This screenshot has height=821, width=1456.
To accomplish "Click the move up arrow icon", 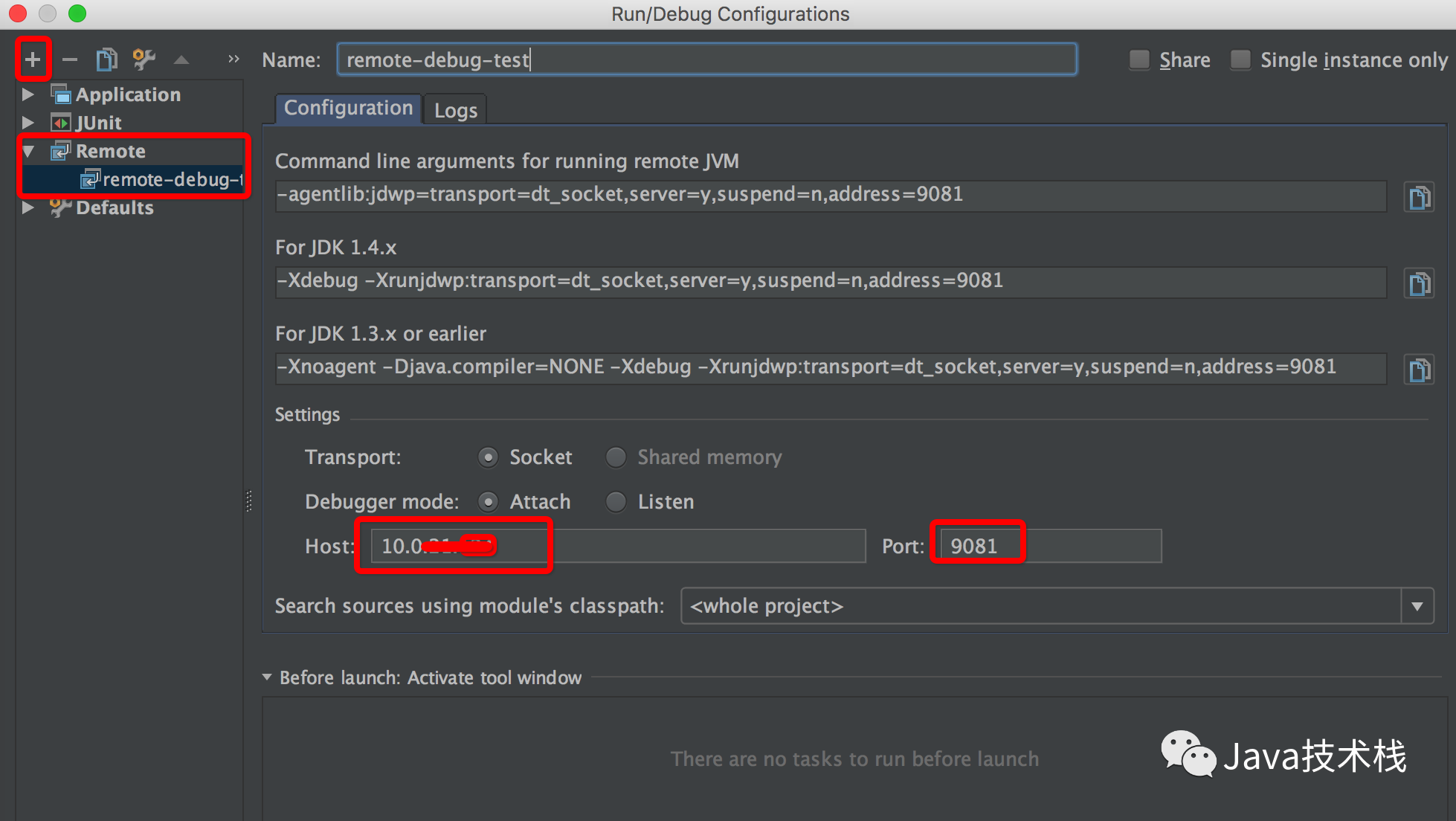I will point(181,59).
